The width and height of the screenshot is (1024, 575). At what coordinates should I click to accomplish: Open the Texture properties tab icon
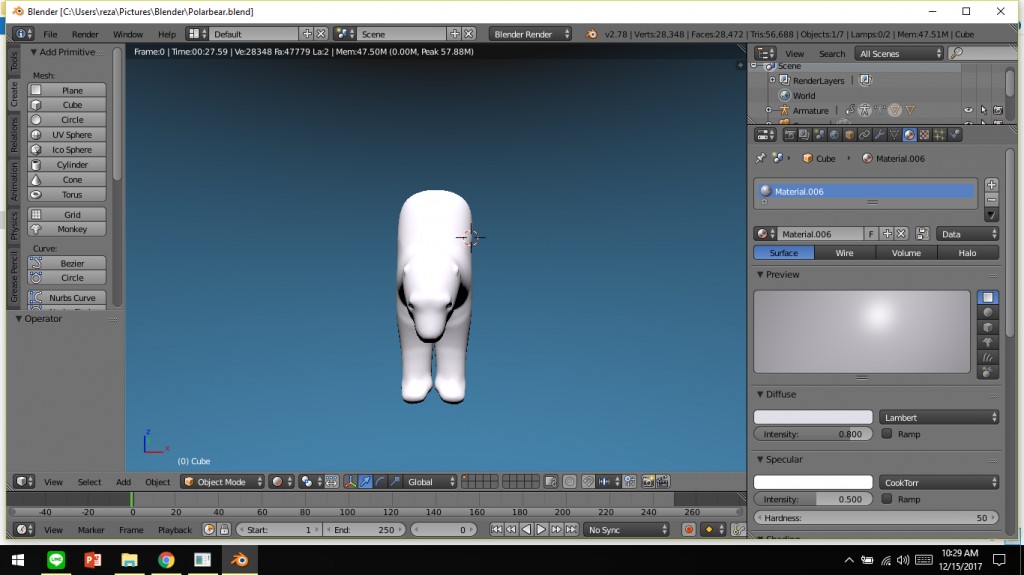coord(924,135)
